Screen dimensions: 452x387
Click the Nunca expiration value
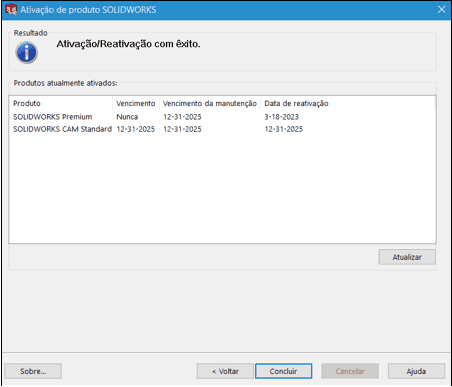pos(127,117)
